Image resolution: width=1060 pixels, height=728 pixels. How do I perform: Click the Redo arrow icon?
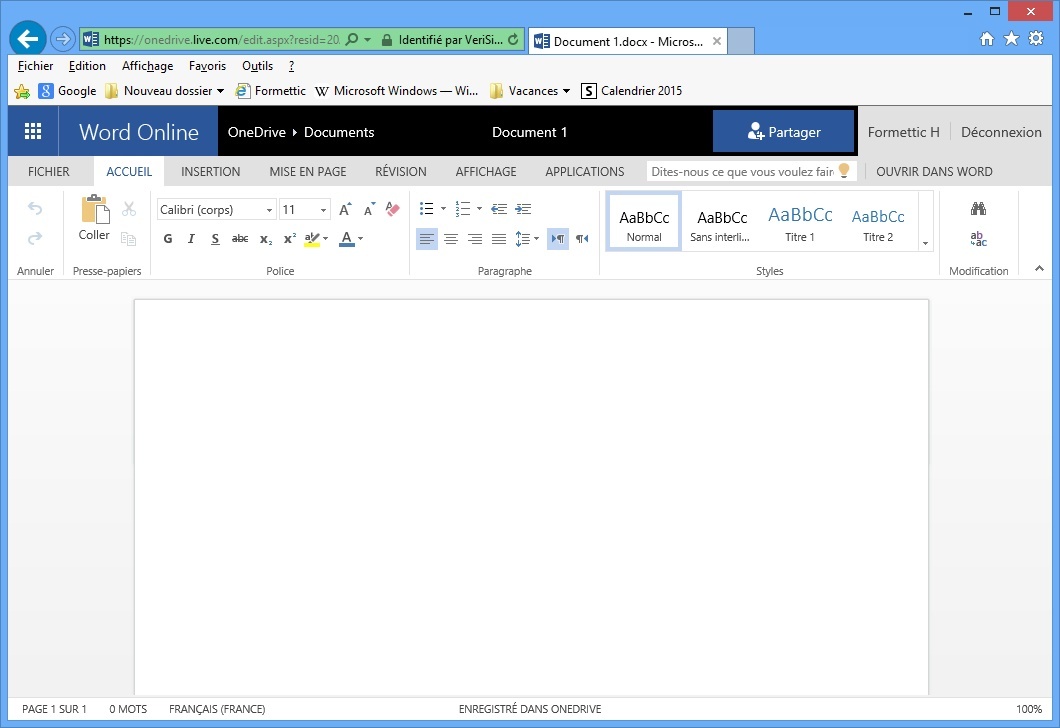[x=35, y=238]
